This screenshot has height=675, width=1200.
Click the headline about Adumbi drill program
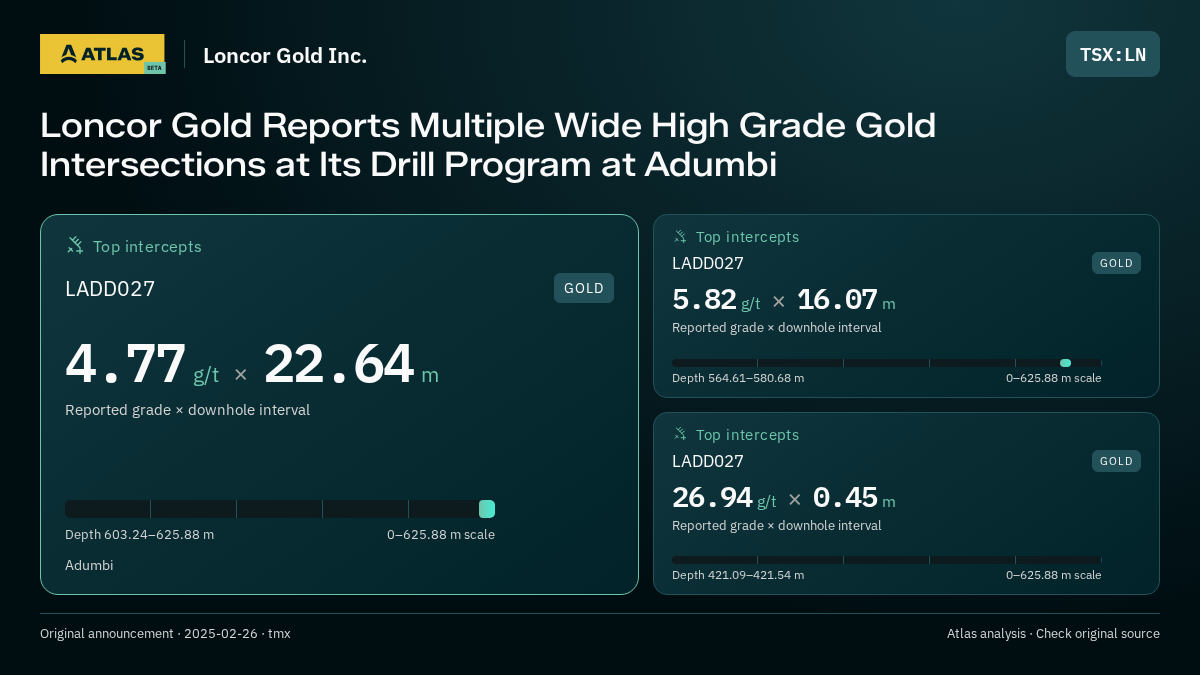click(488, 144)
